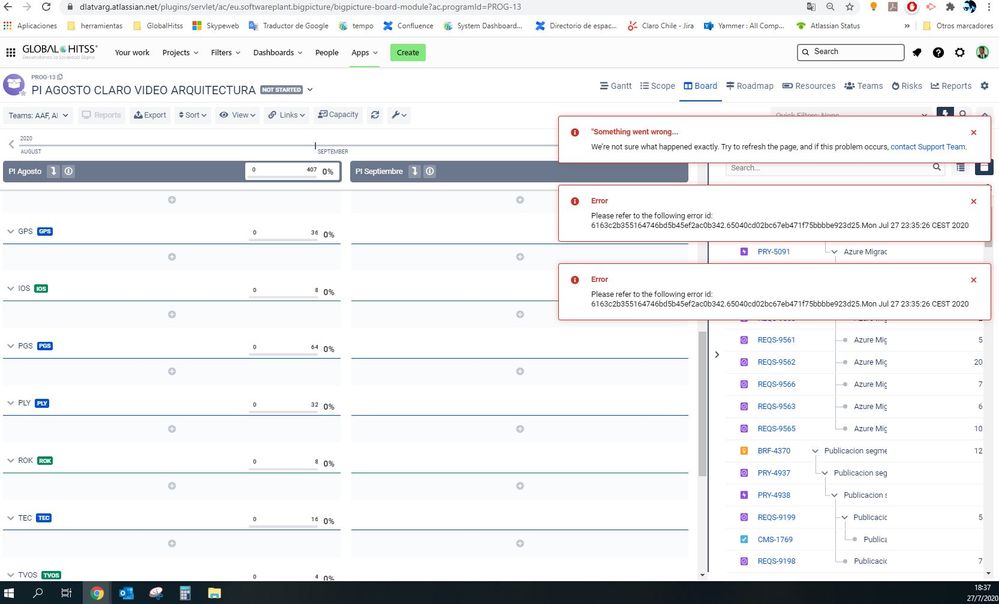Click the green Create button
This screenshot has height=604, width=999.
coord(408,52)
